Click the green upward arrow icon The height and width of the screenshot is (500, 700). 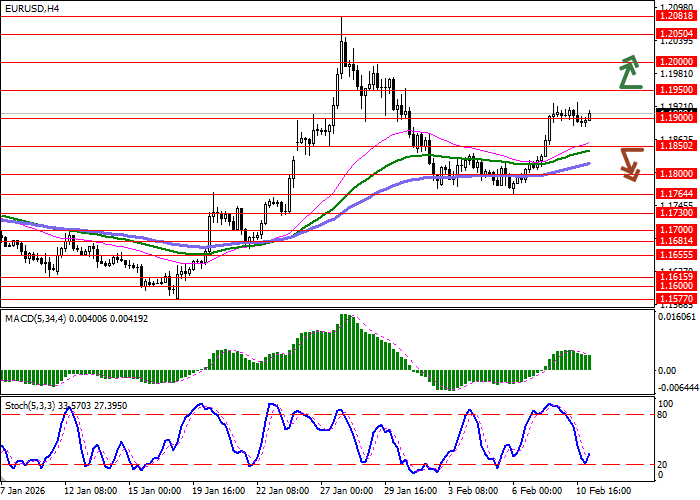pos(629,72)
